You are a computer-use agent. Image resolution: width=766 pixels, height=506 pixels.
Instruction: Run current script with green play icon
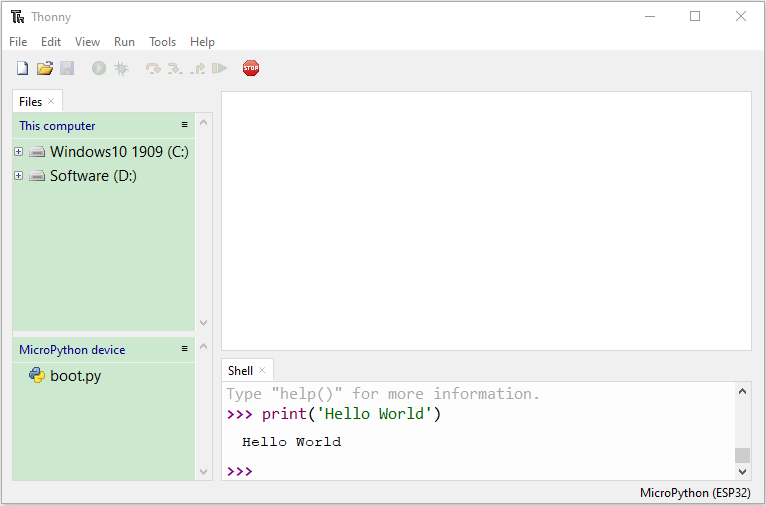[x=99, y=68]
